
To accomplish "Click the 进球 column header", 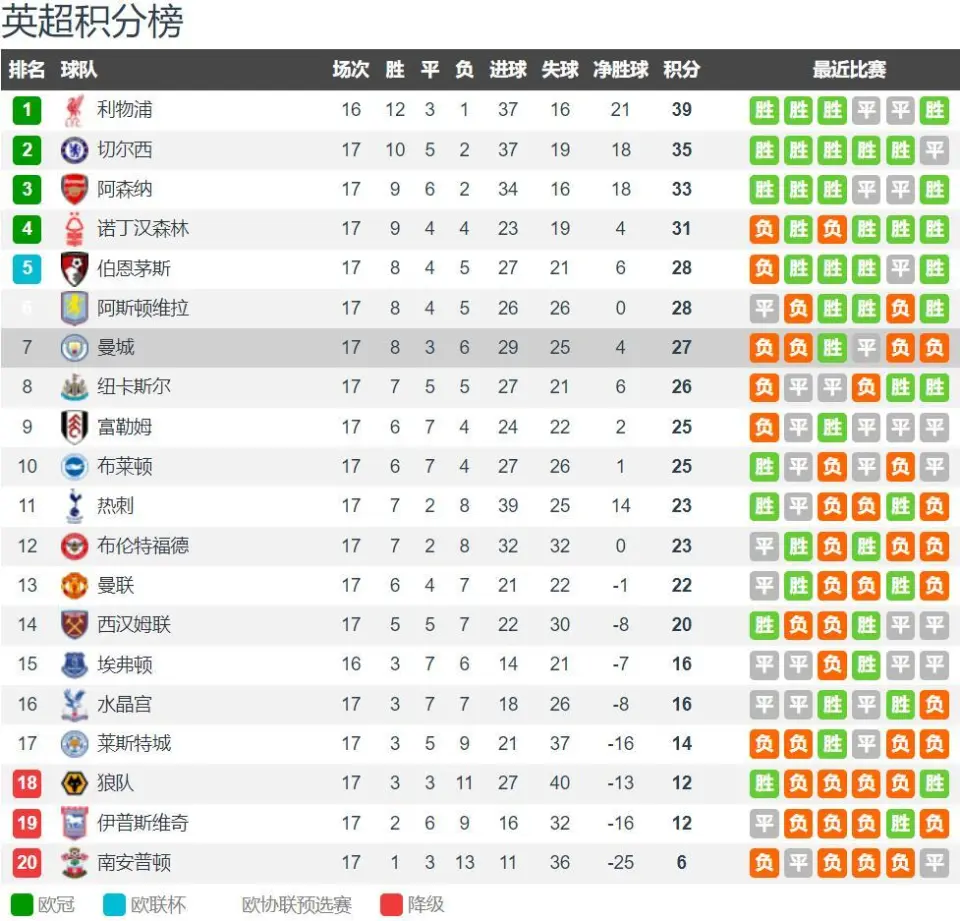I will [x=508, y=69].
